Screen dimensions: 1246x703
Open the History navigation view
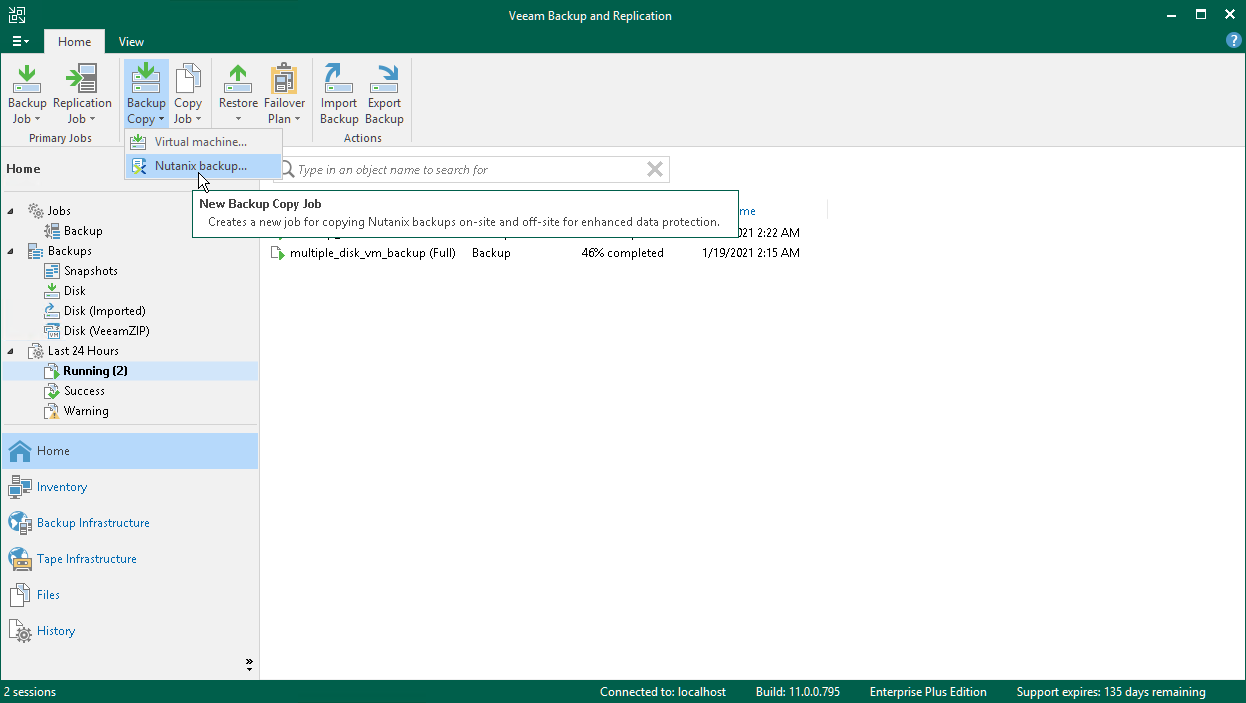coord(130,631)
